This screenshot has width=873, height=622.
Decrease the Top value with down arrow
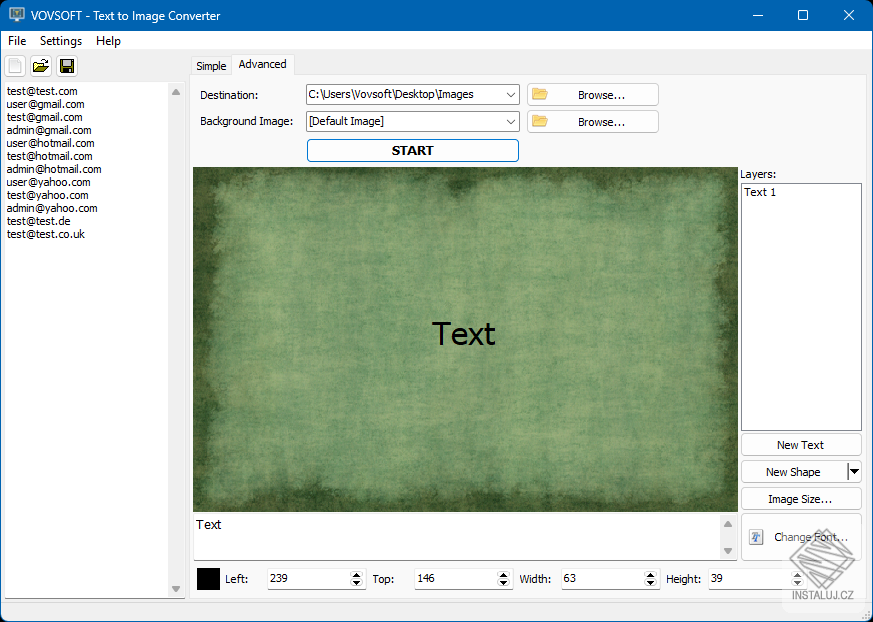(504, 583)
